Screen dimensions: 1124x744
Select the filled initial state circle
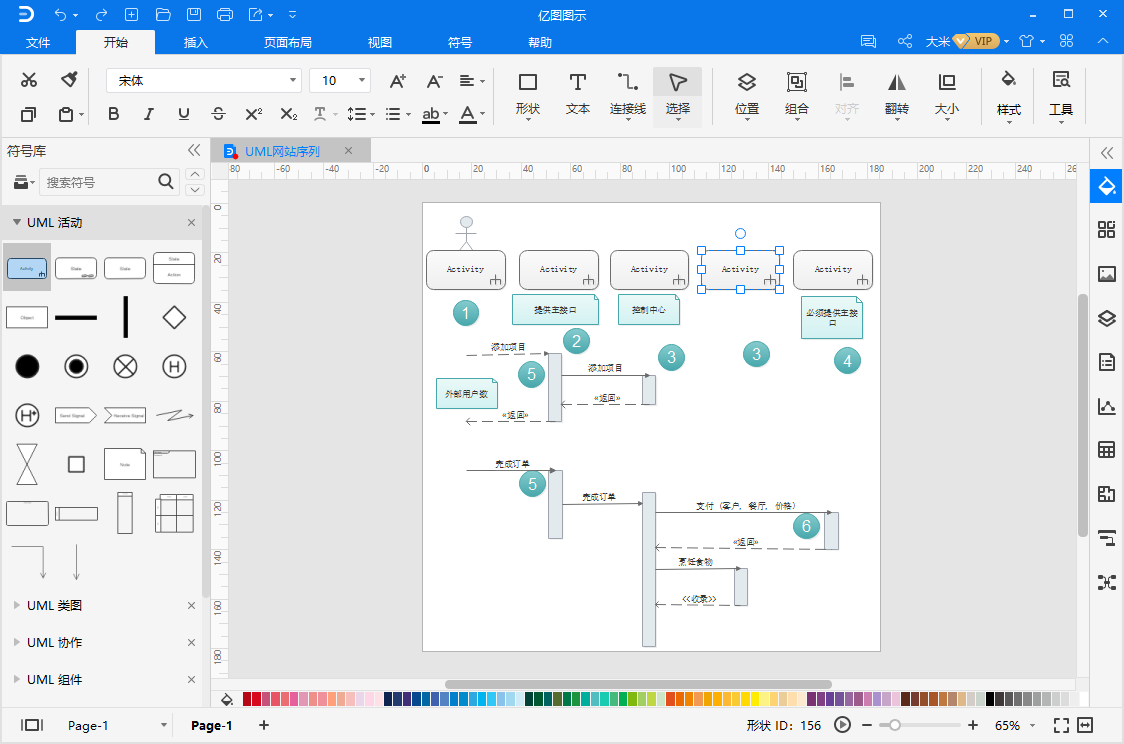(27, 366)
